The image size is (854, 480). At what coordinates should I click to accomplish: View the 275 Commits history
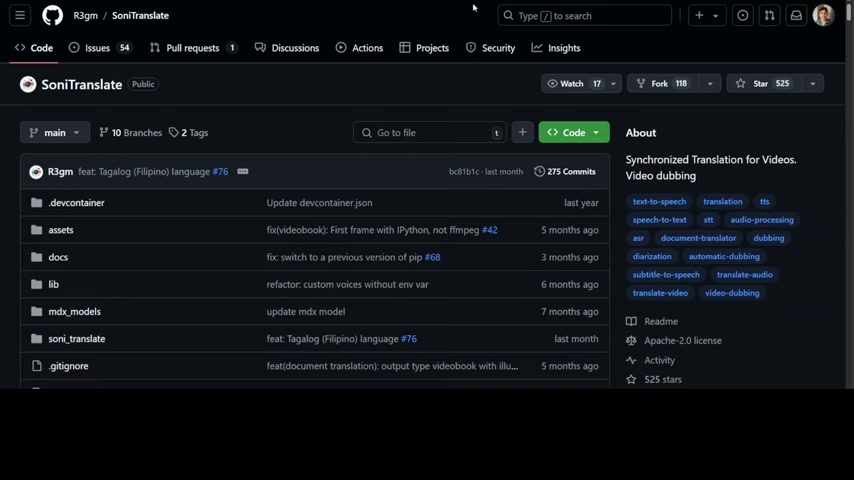[x=565, y=172]
